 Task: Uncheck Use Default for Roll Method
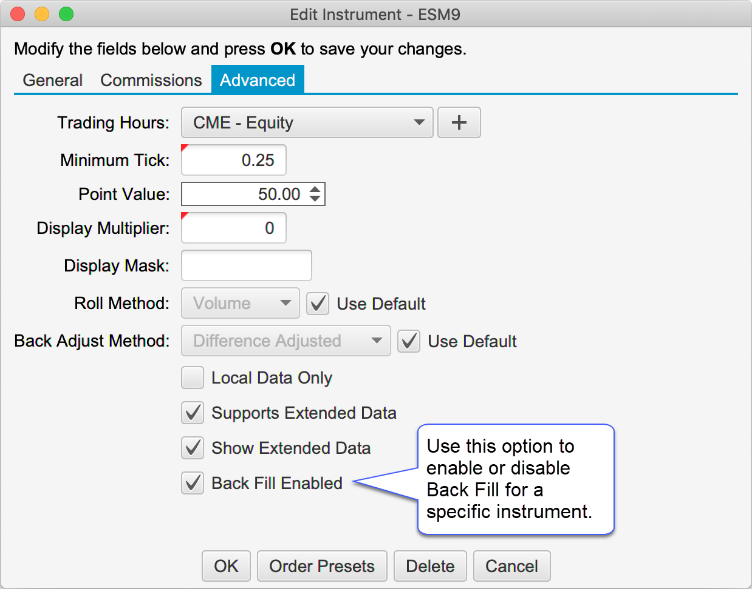click(x=317, y=303)
